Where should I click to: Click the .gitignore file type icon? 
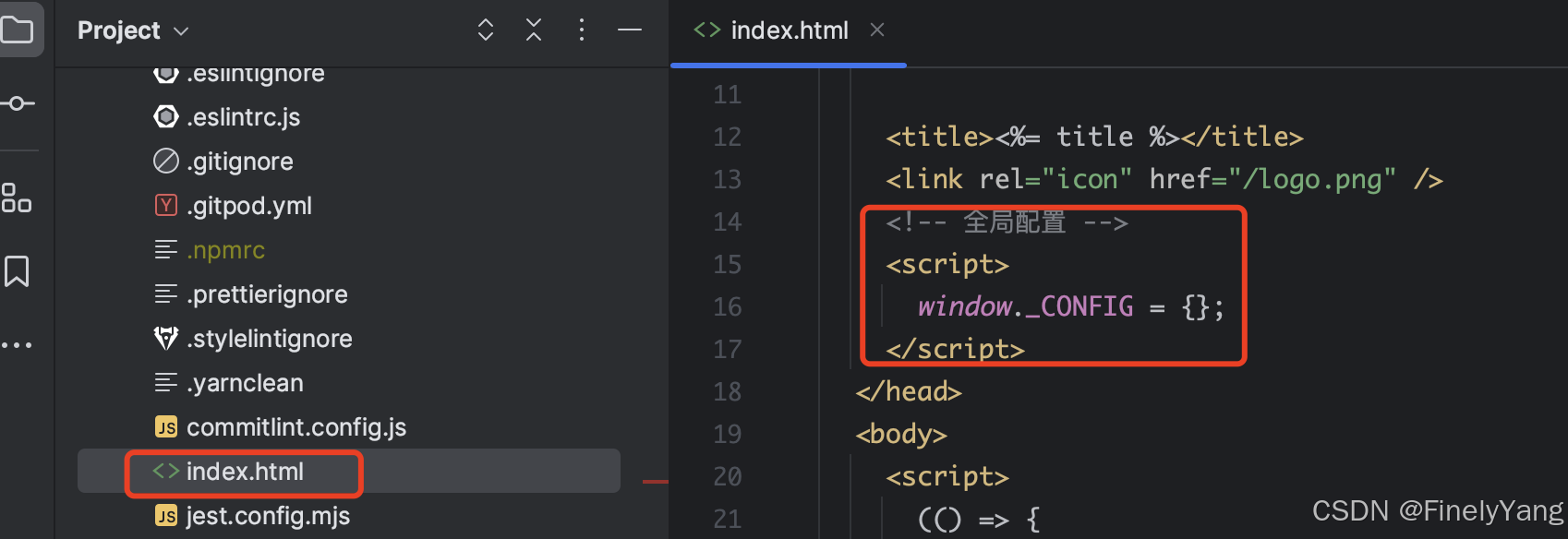166,161
